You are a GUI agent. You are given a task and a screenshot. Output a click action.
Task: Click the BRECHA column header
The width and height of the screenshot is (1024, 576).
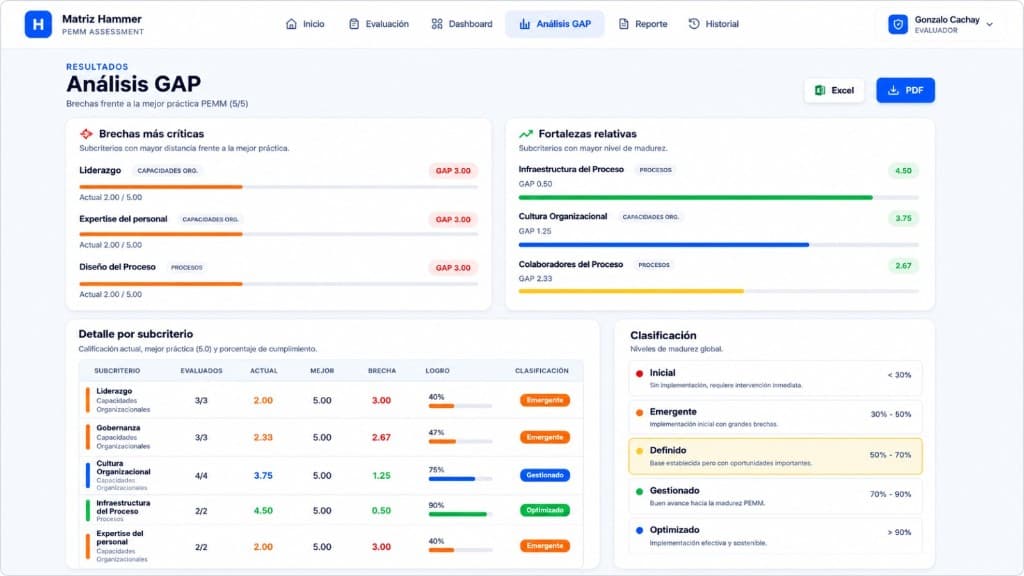pos(382,371)
